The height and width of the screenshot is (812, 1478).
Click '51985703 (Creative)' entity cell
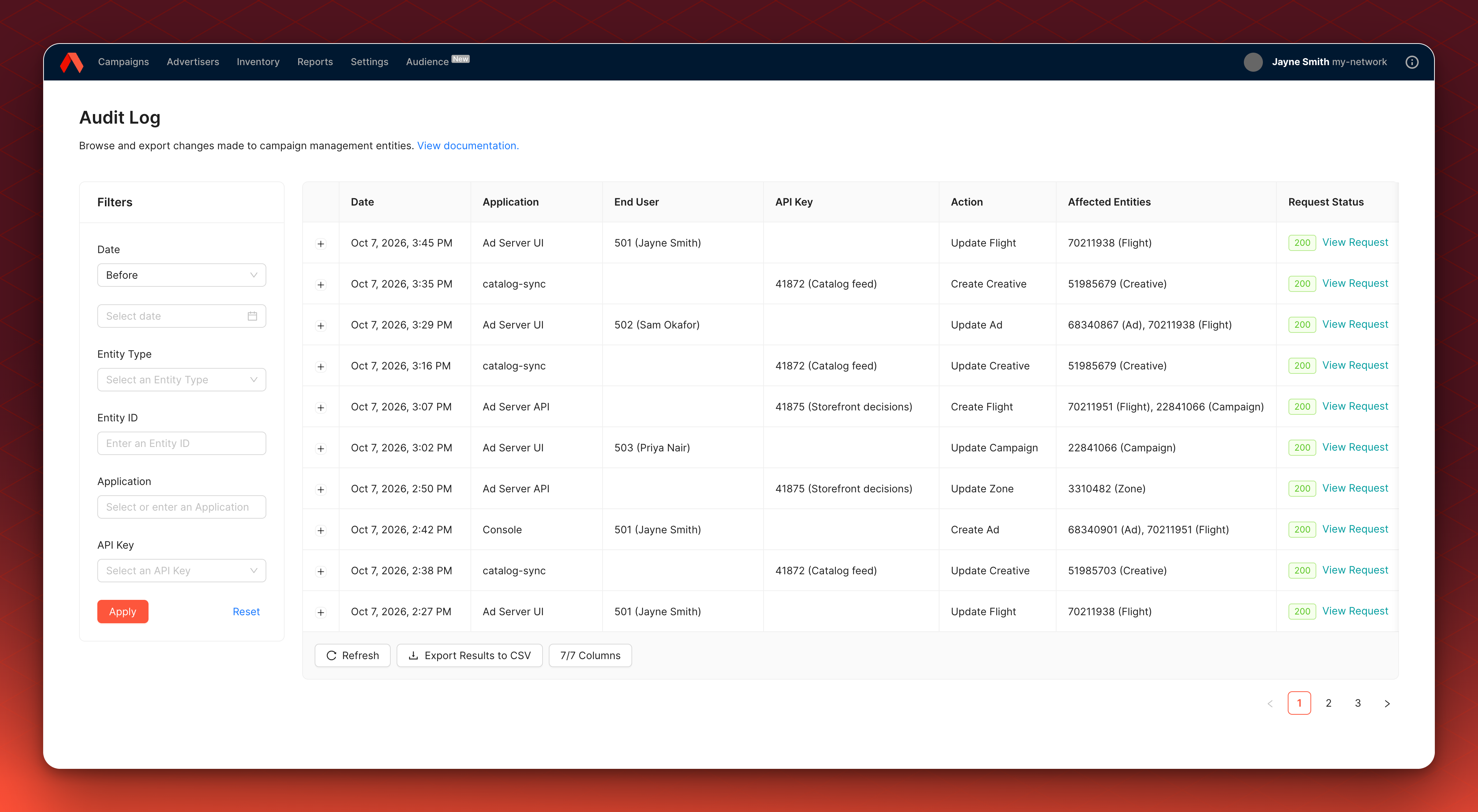coord(1117,571)
